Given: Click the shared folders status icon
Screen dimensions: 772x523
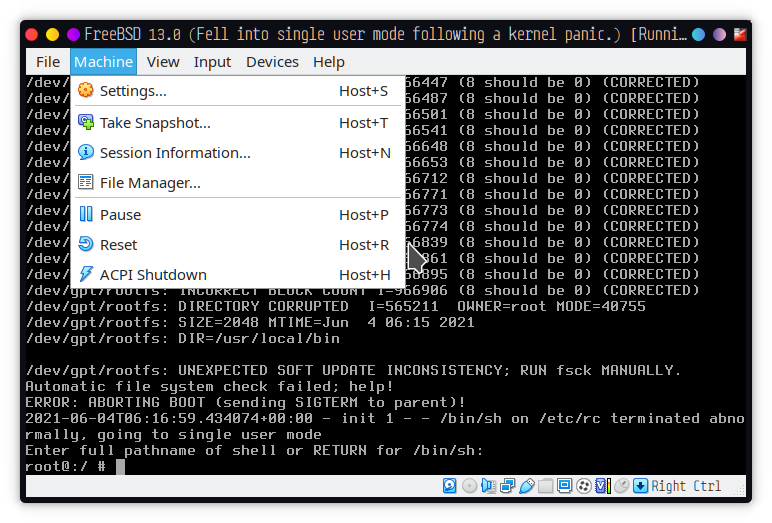Looking at the screenshot, I should tap(545, 486).
